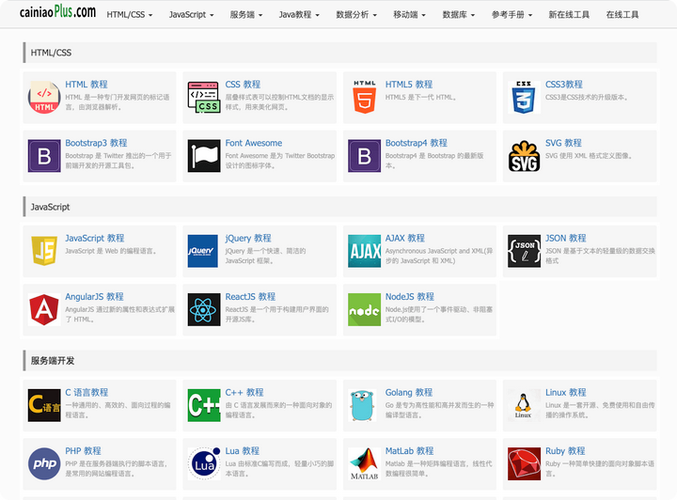Open the SVG 教程 link
Screen dimensions: 677x500
(563, 143)
